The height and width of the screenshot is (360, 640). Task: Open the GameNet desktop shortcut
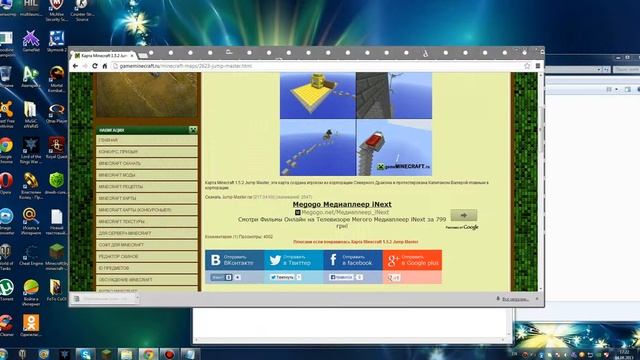[31, 41]
